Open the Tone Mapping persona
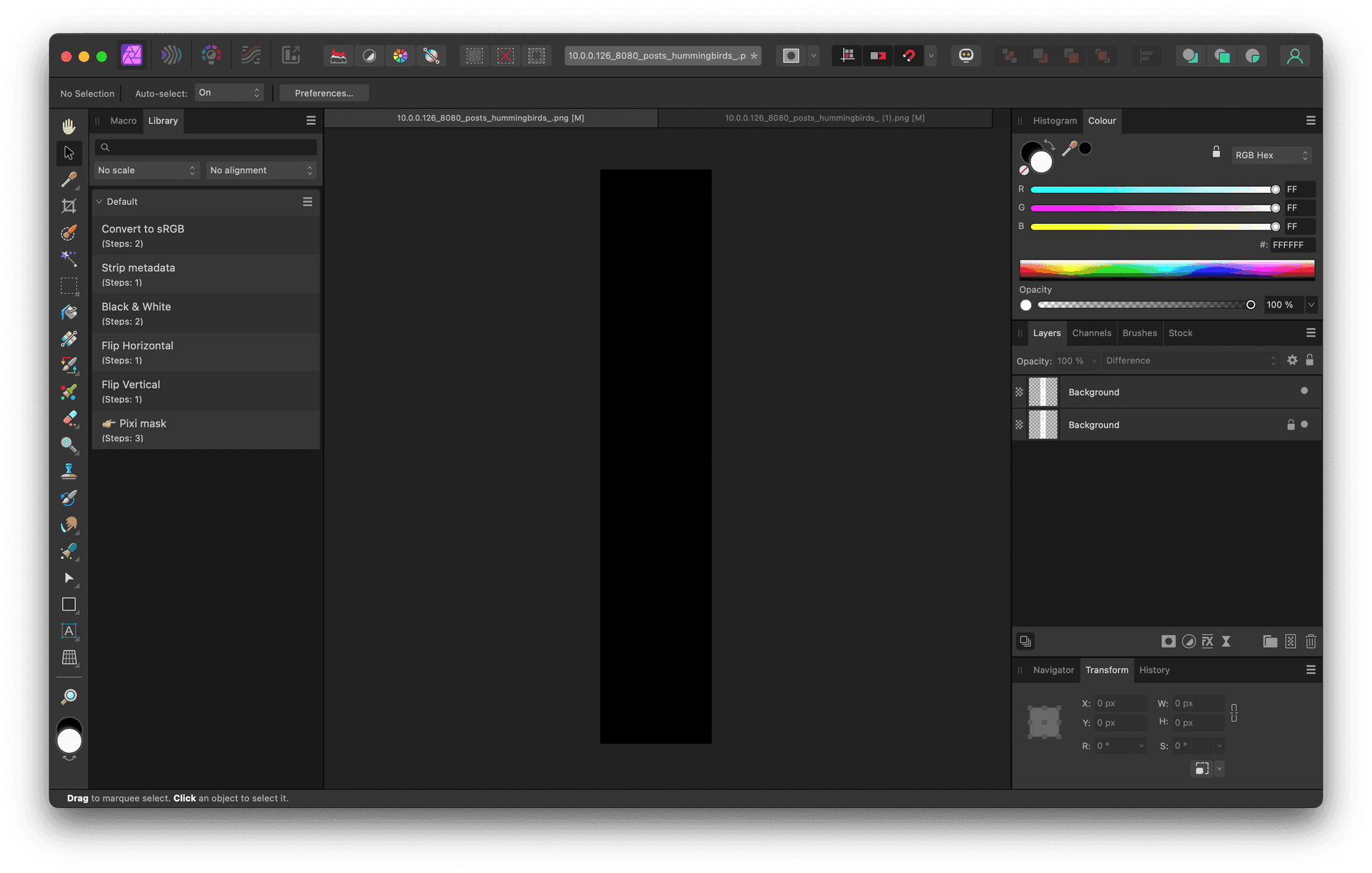Screen dimensions: 1372x873 point(251,55)
